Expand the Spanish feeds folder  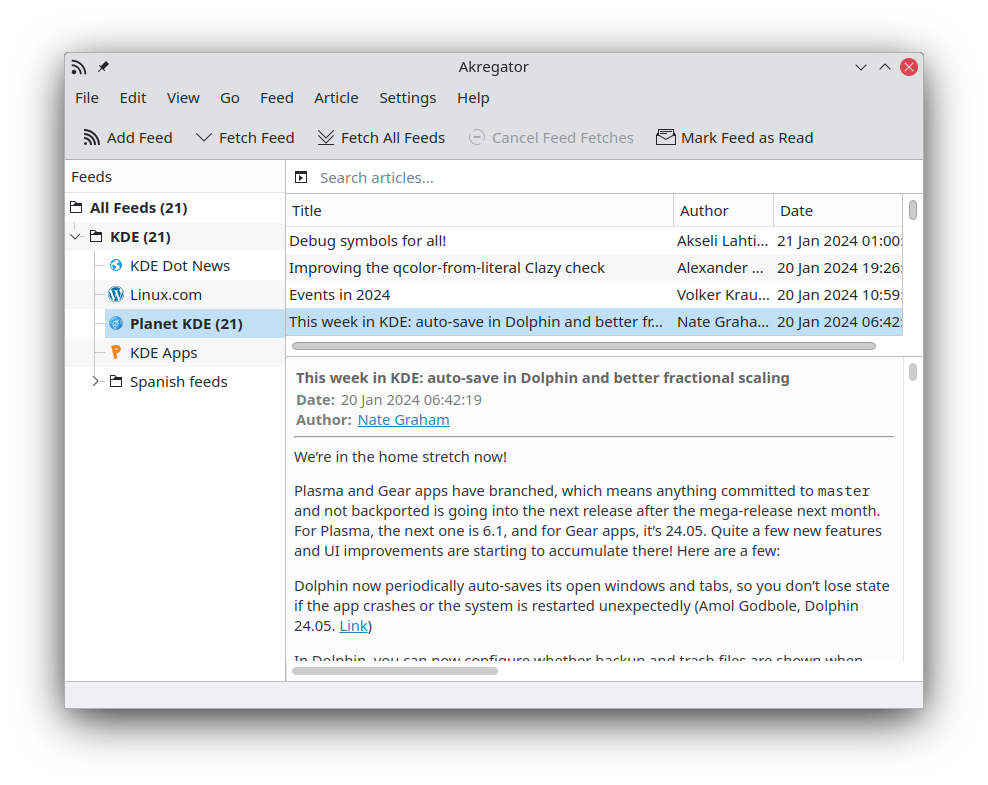(x=96, y=382)
